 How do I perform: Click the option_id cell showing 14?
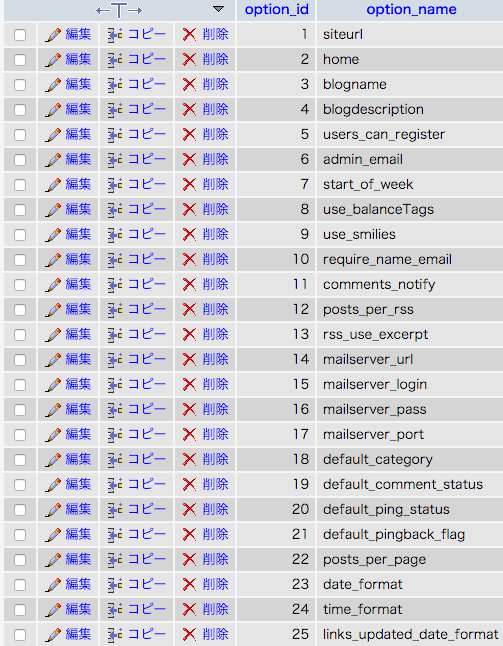coord(276,360)
